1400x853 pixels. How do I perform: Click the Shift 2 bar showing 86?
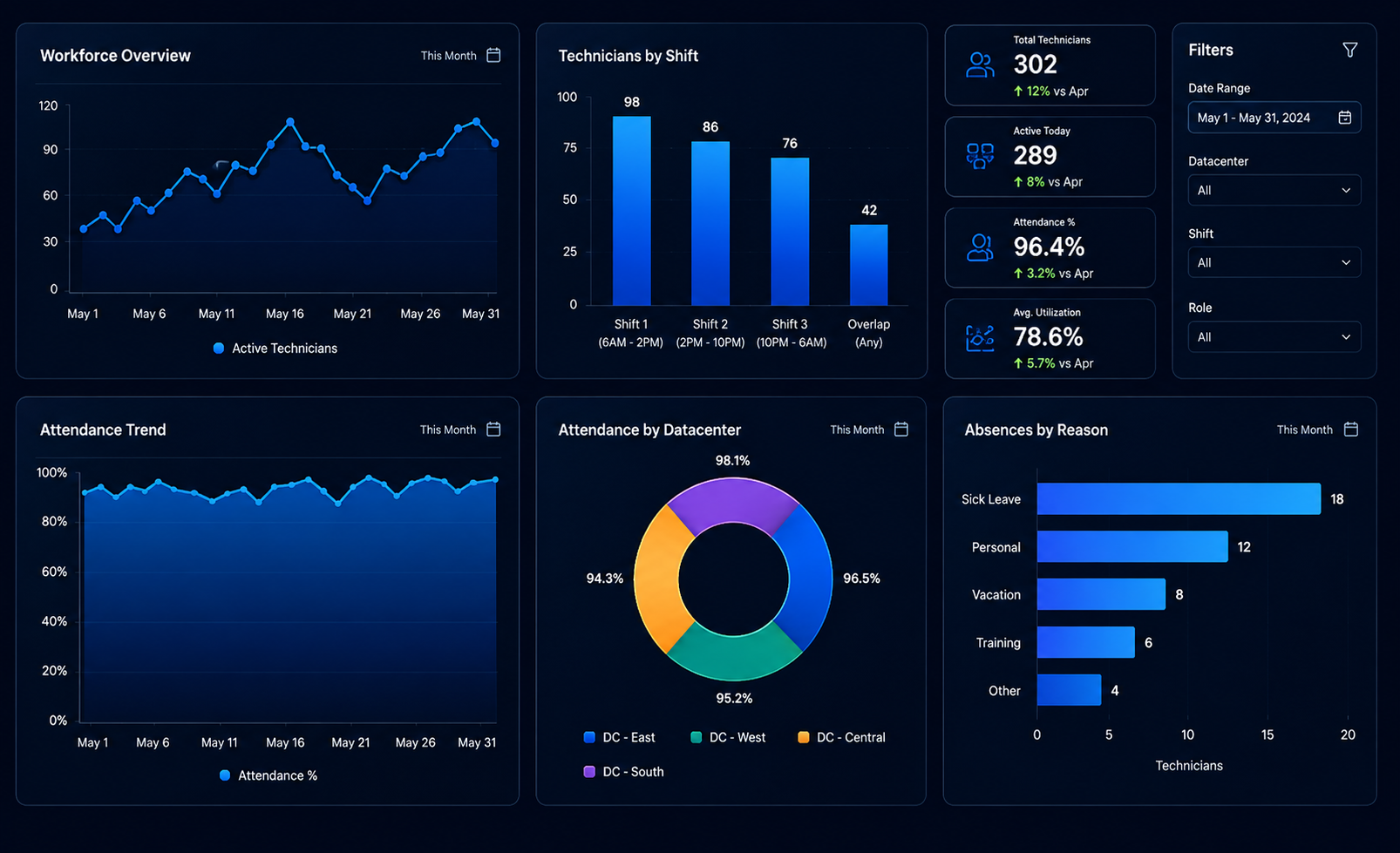[710, 223]
